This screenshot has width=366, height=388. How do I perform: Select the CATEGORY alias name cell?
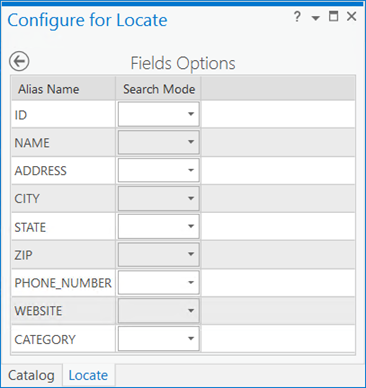click(x=63, y=339)
